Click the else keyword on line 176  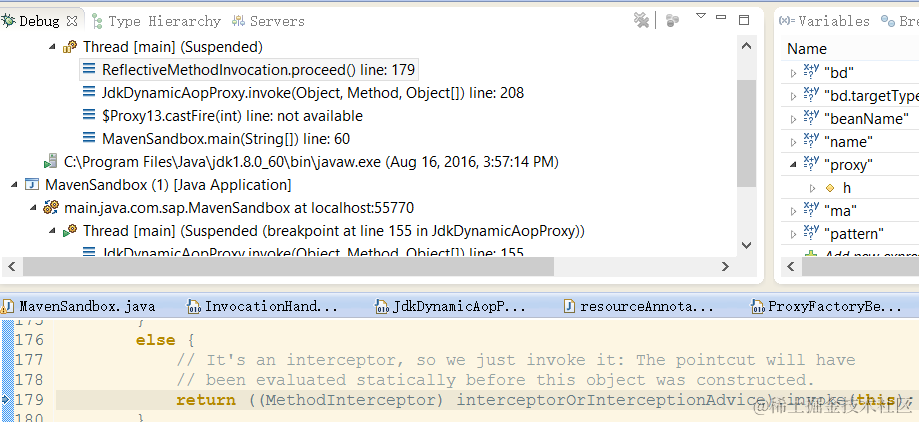(x=155, y=340)
